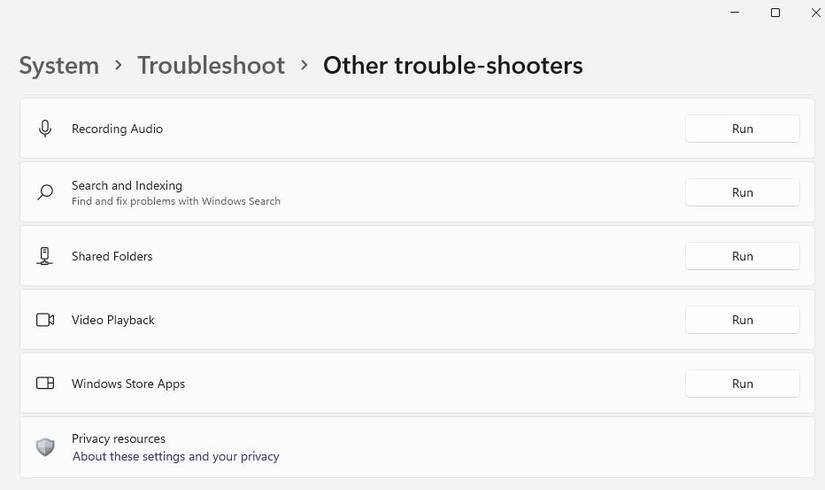Click the Shared Folders icon
The image size is (825, 490).
click(x=45, y=256)
